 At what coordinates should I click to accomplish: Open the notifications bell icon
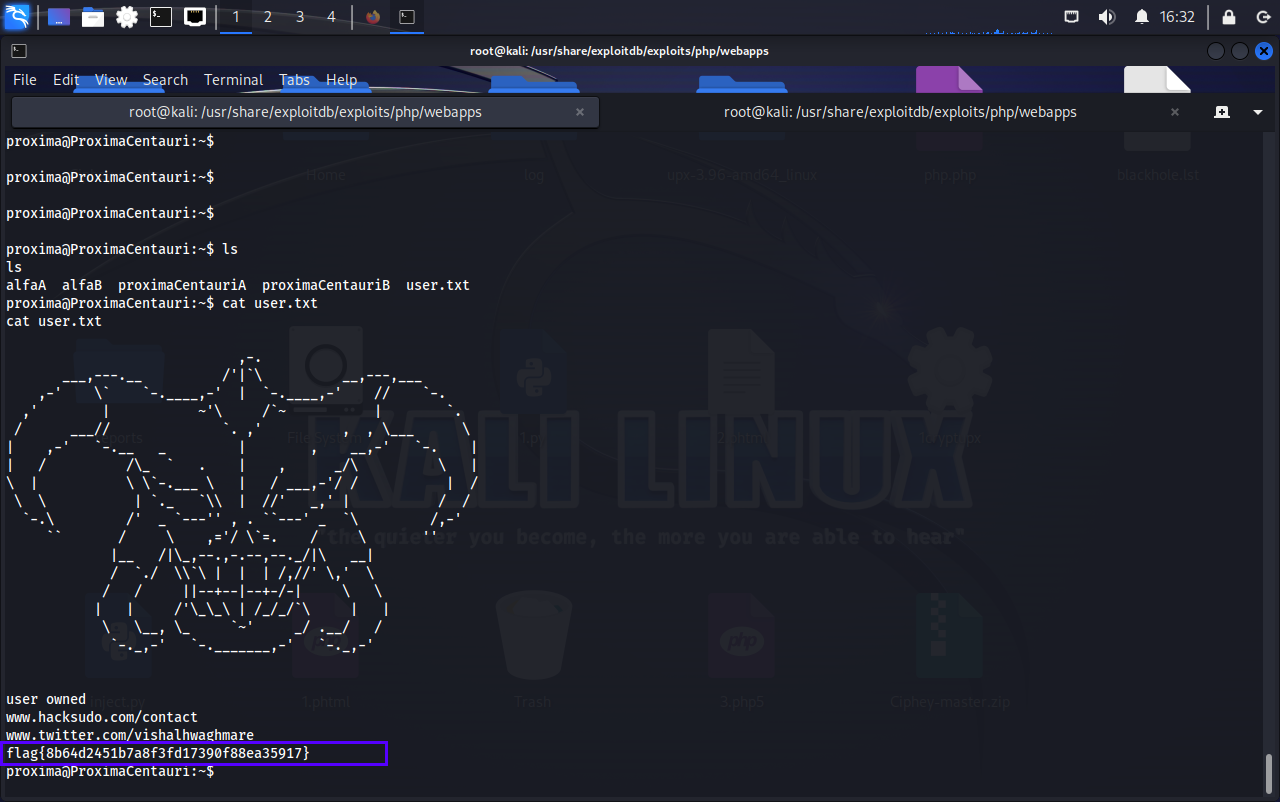point(1141,17)
